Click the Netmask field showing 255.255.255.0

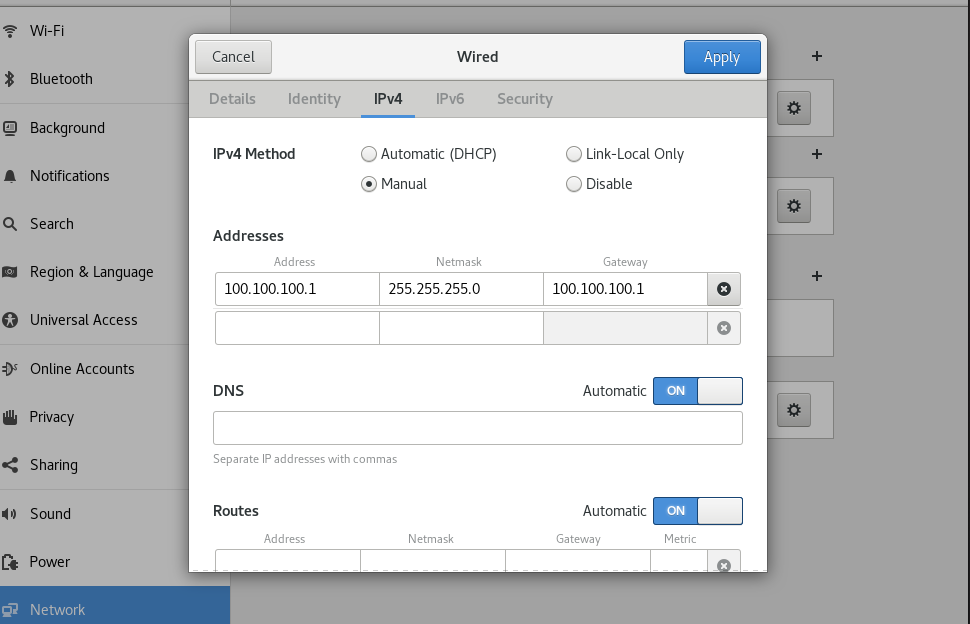tap(461, 289)
